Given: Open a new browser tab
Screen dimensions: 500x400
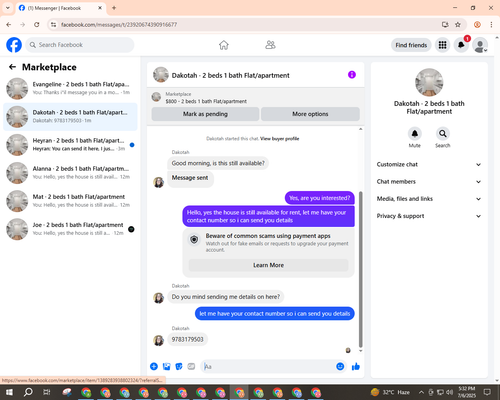Looking at the screenshot, I should 114,8.
